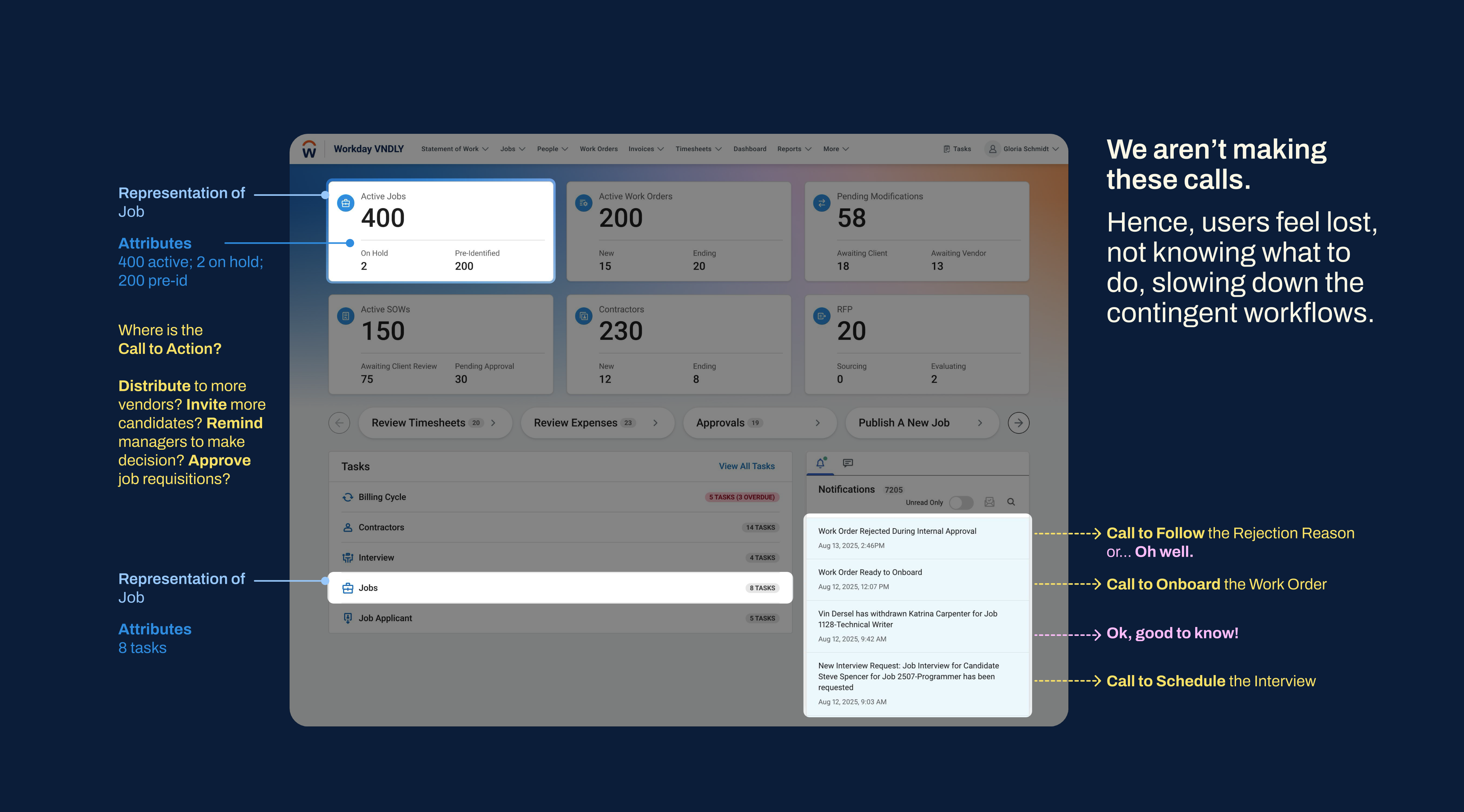Go to the Dashboard menu item
The image size is (1464, 812).
point(750,149)
